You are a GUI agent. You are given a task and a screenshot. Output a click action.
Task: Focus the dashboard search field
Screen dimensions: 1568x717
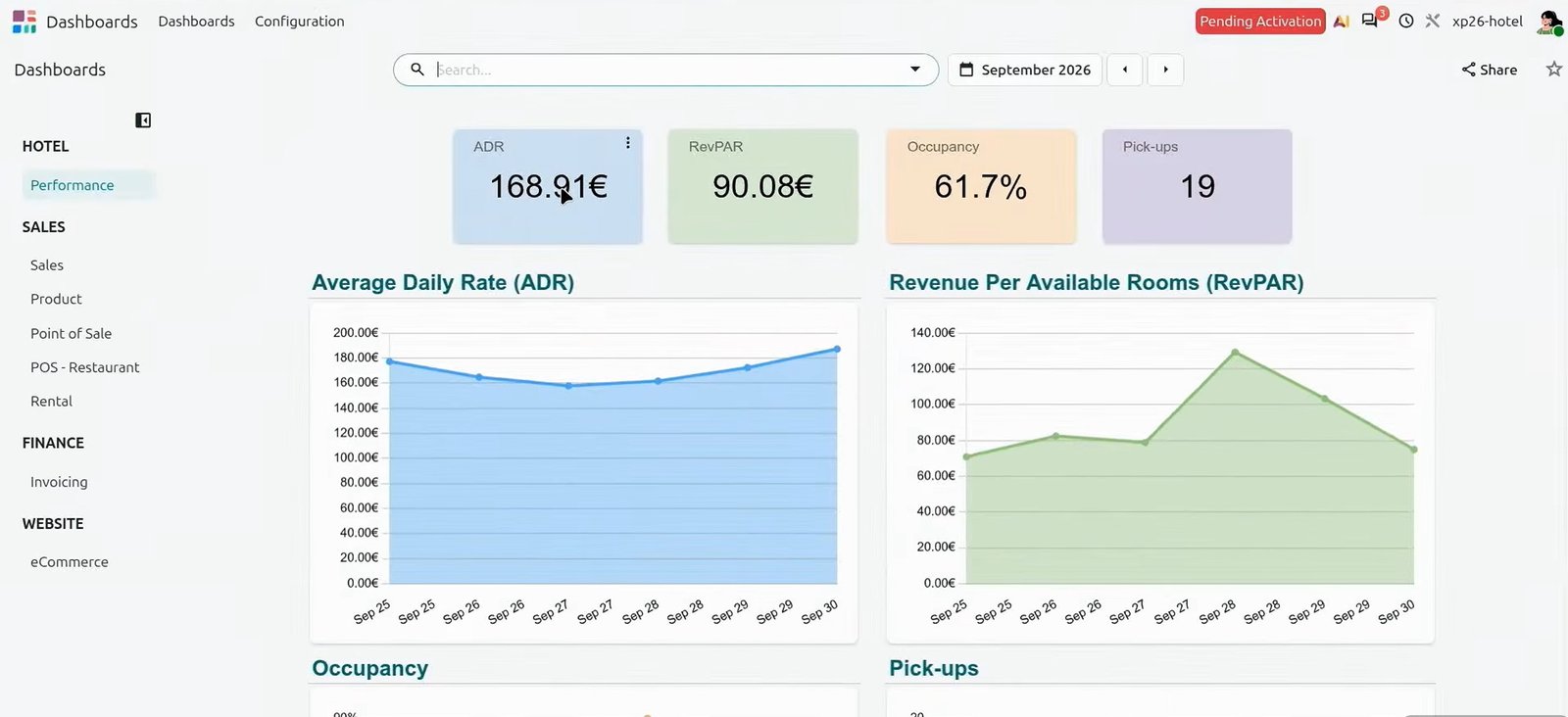point(666,70)
